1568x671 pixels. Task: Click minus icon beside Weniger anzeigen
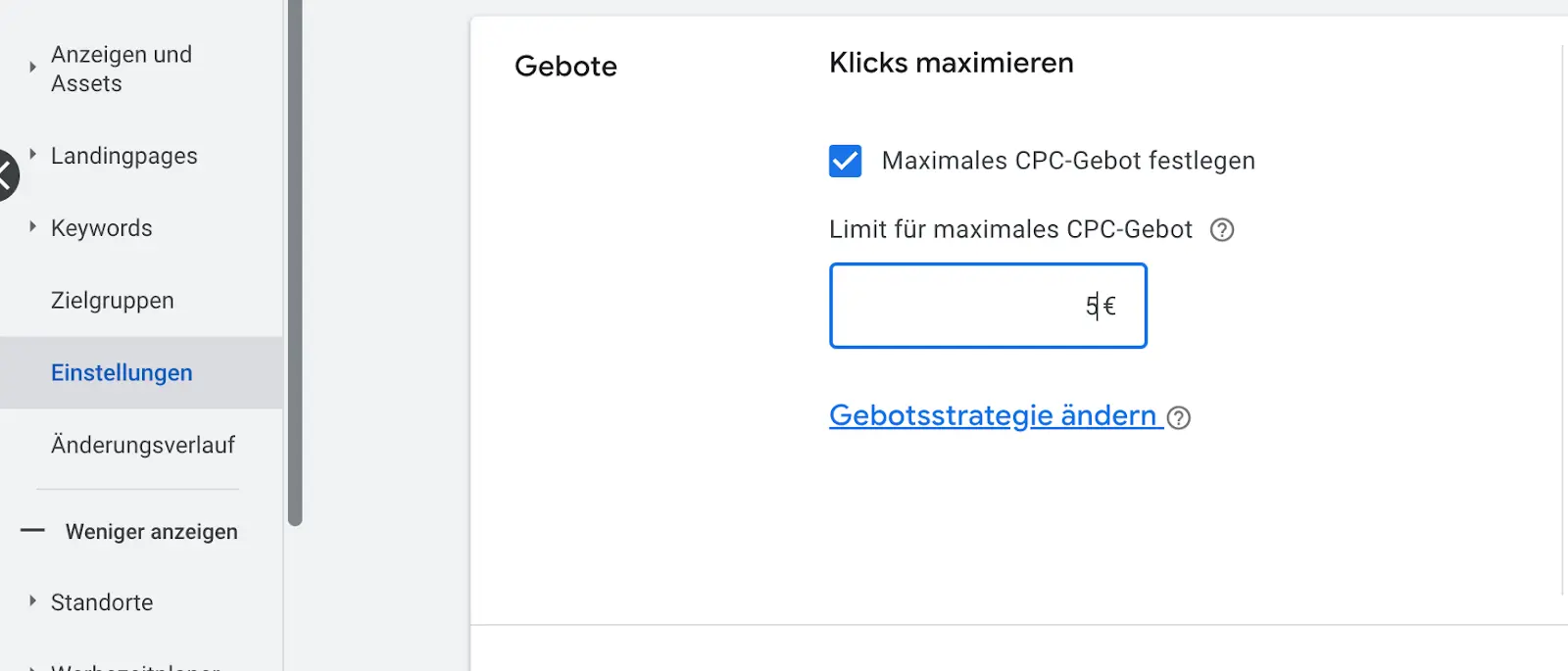coord(32,531)
